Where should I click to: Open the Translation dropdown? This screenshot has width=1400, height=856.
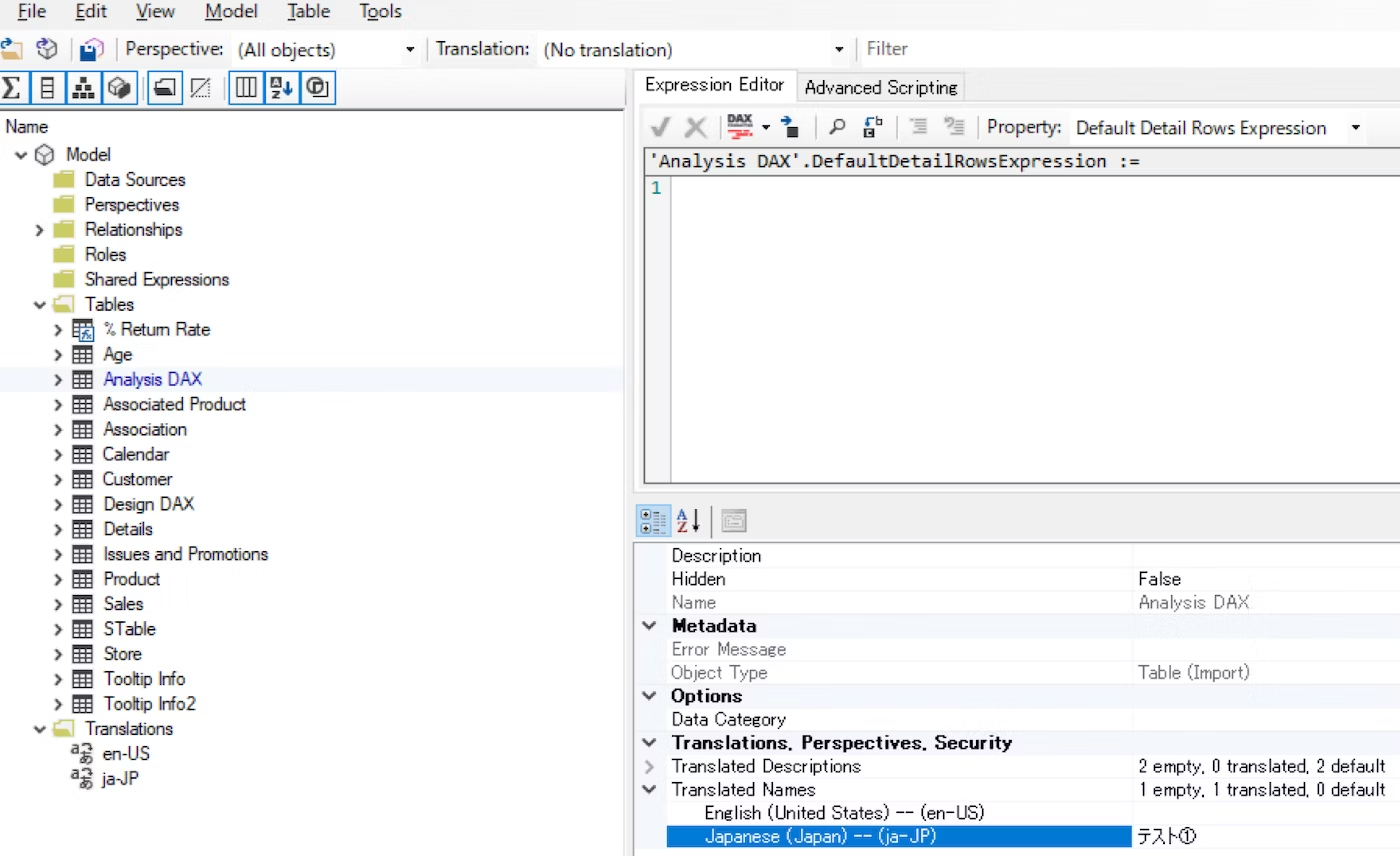[839, 50]
